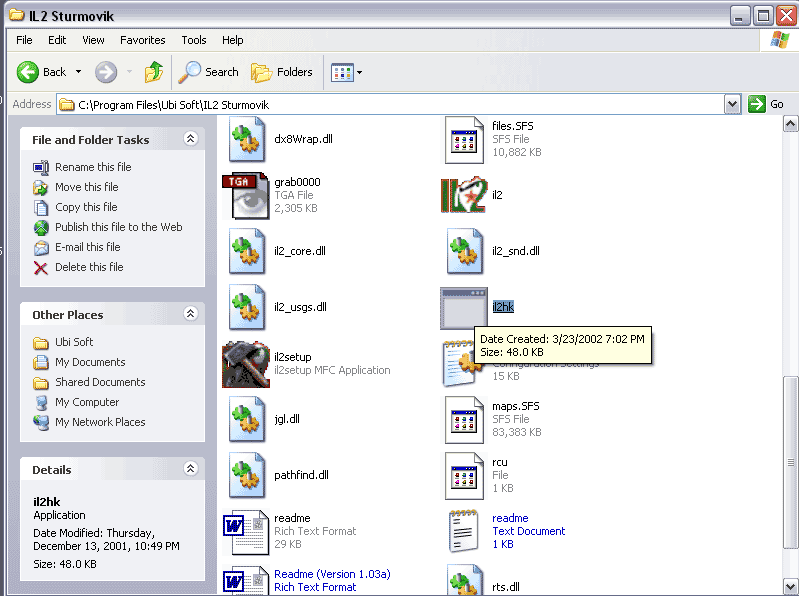Select the grab0000 TGA file icon
Viewport: 799px width, 596px height.
point(246,196)
